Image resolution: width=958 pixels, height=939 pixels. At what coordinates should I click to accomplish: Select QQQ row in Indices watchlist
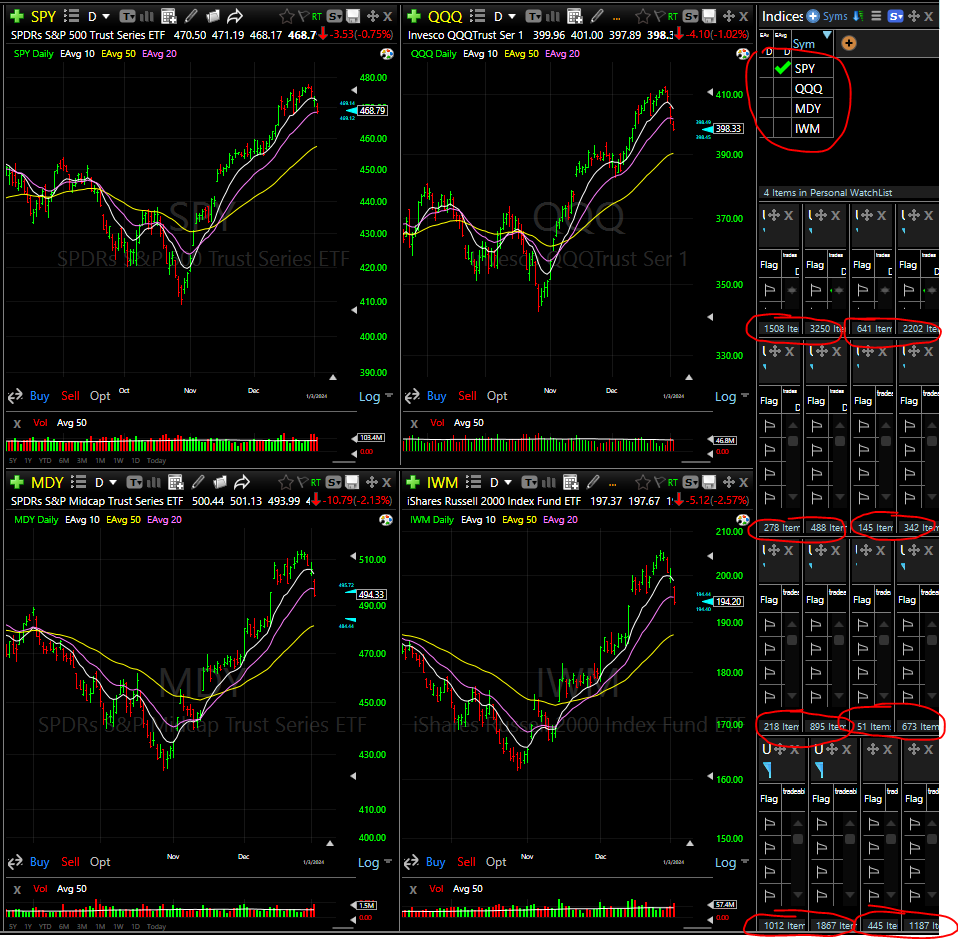click(x=795, y=89)
